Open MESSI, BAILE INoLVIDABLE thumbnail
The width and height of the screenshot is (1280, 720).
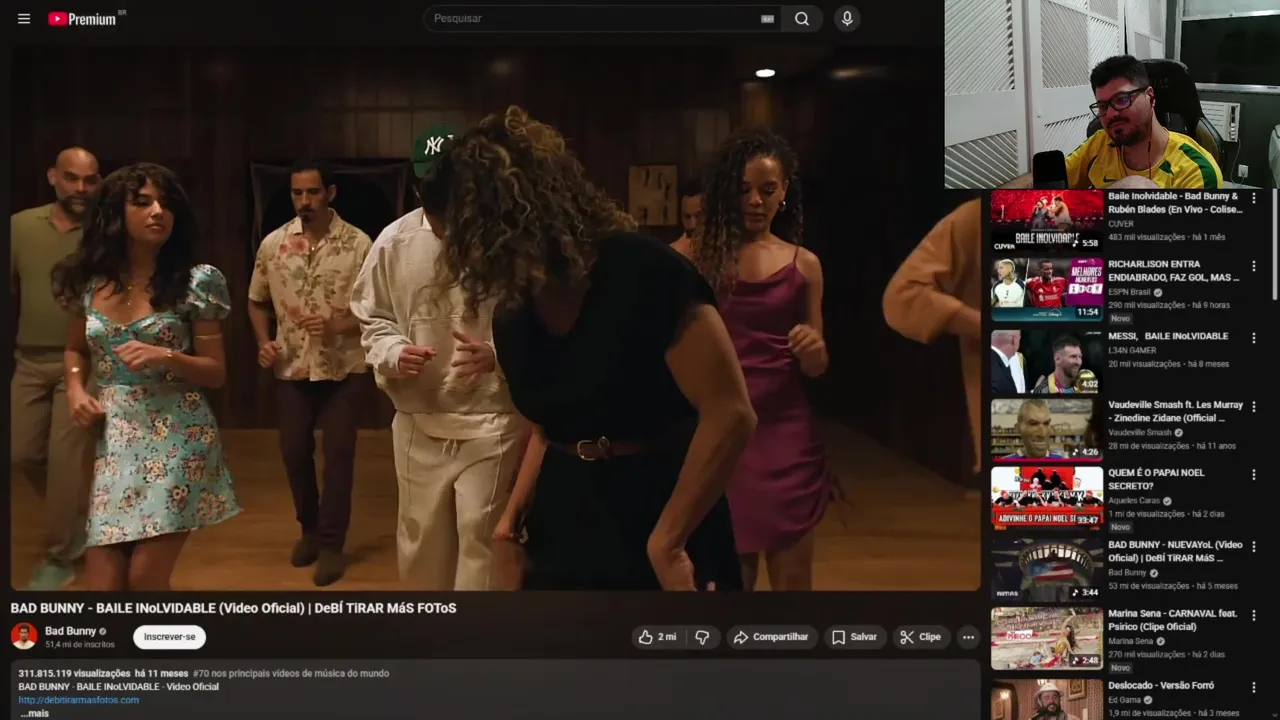click(1047, 361)
